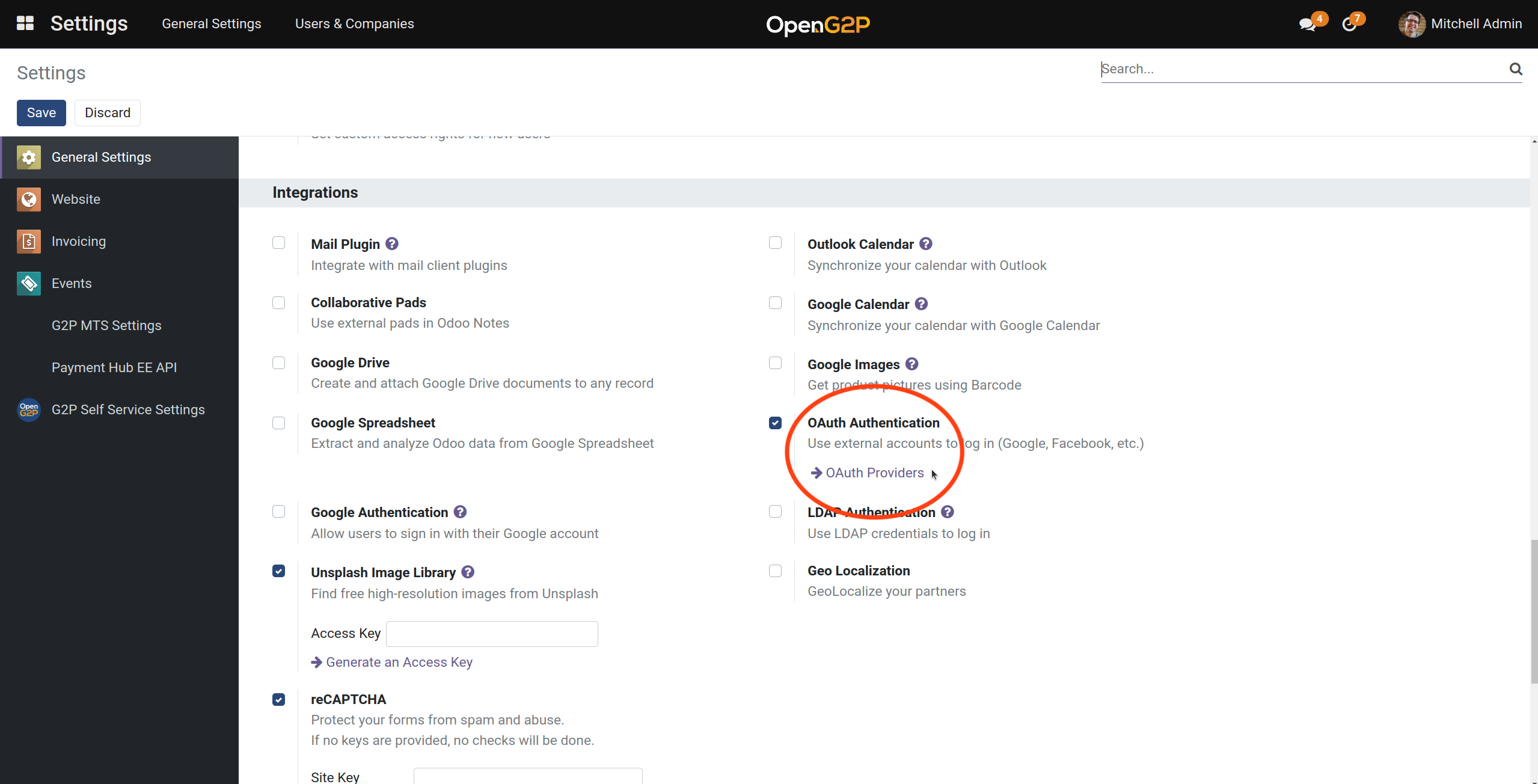Open Mitchell Admin user dropdown
The height and width of the screenshot is (784, 1538).
coord(1460,24)
